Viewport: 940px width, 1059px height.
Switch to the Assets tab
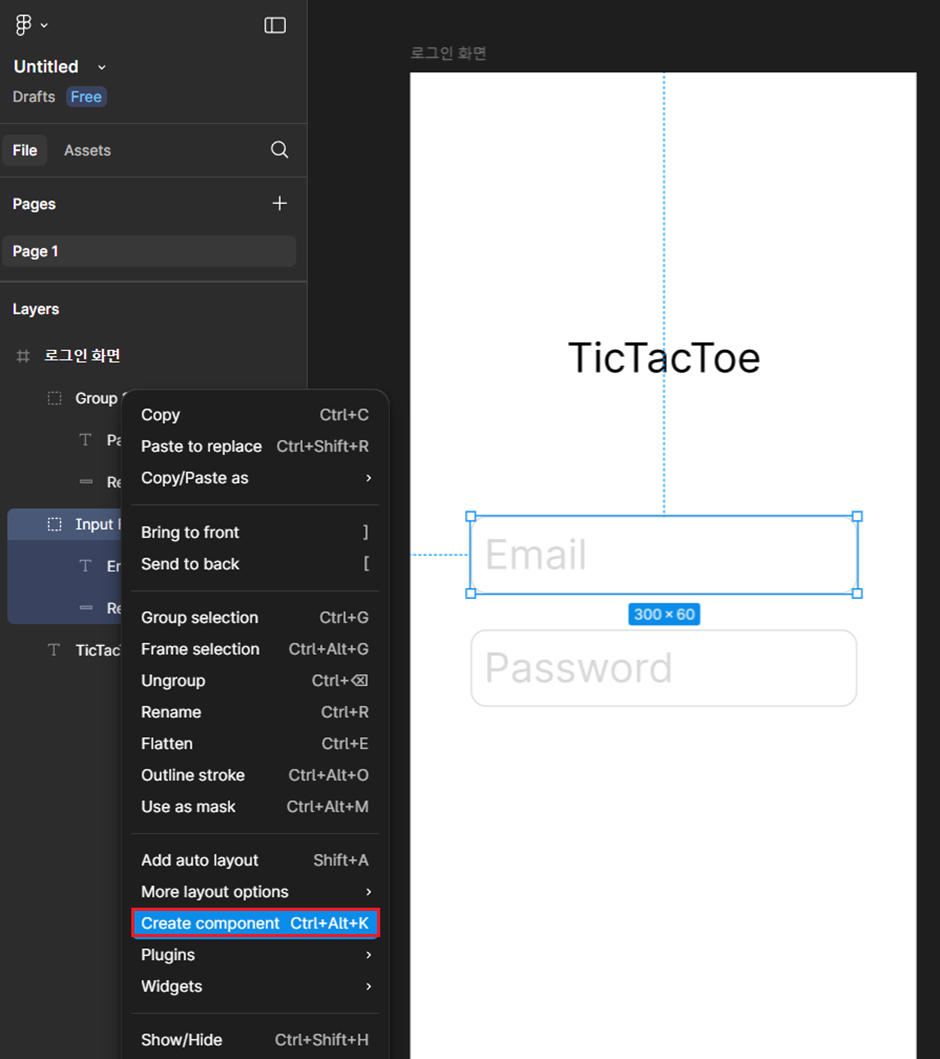87,150
